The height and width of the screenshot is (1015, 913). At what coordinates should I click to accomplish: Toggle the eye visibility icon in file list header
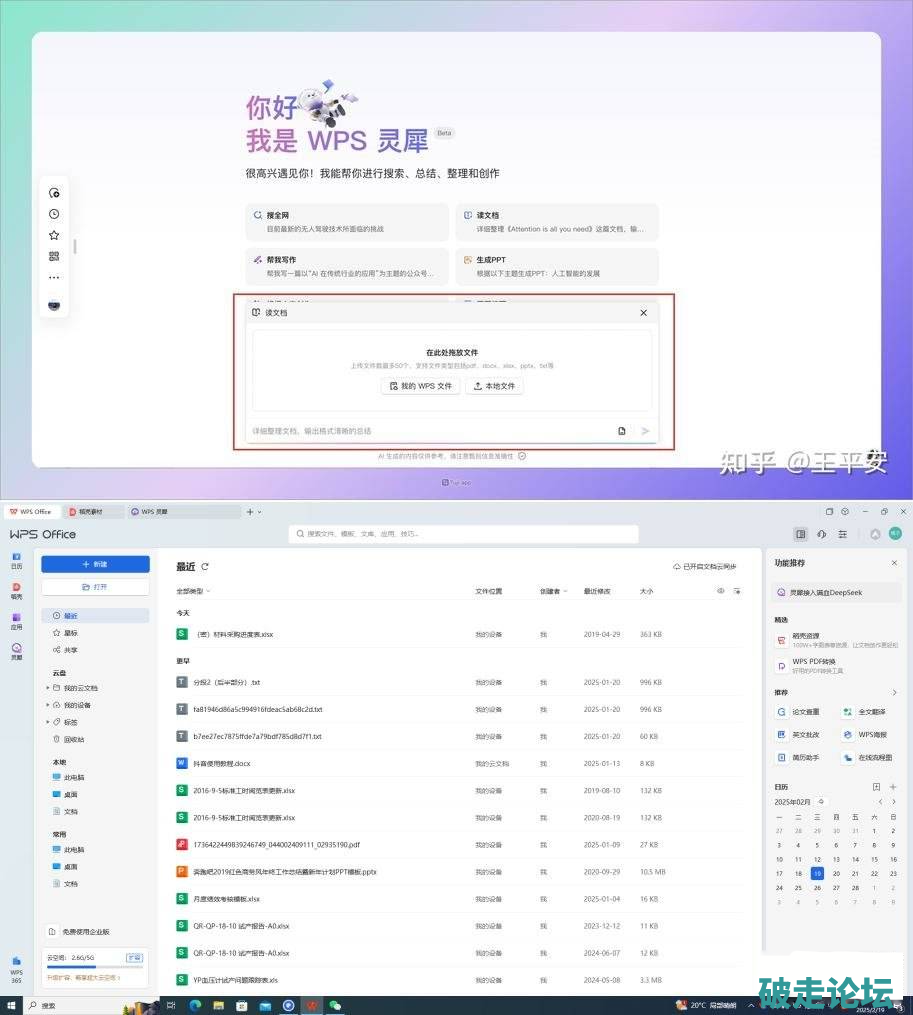[x=720, y=591]
